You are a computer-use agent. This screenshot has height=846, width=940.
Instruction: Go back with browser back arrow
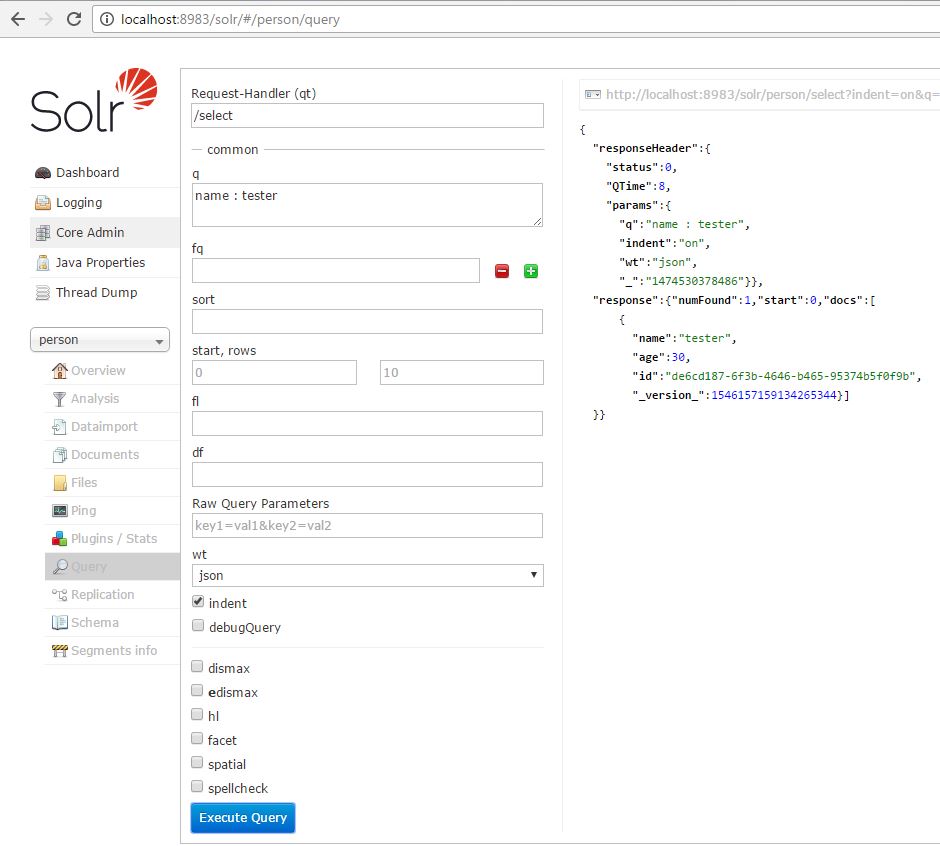tap(18, 19)
